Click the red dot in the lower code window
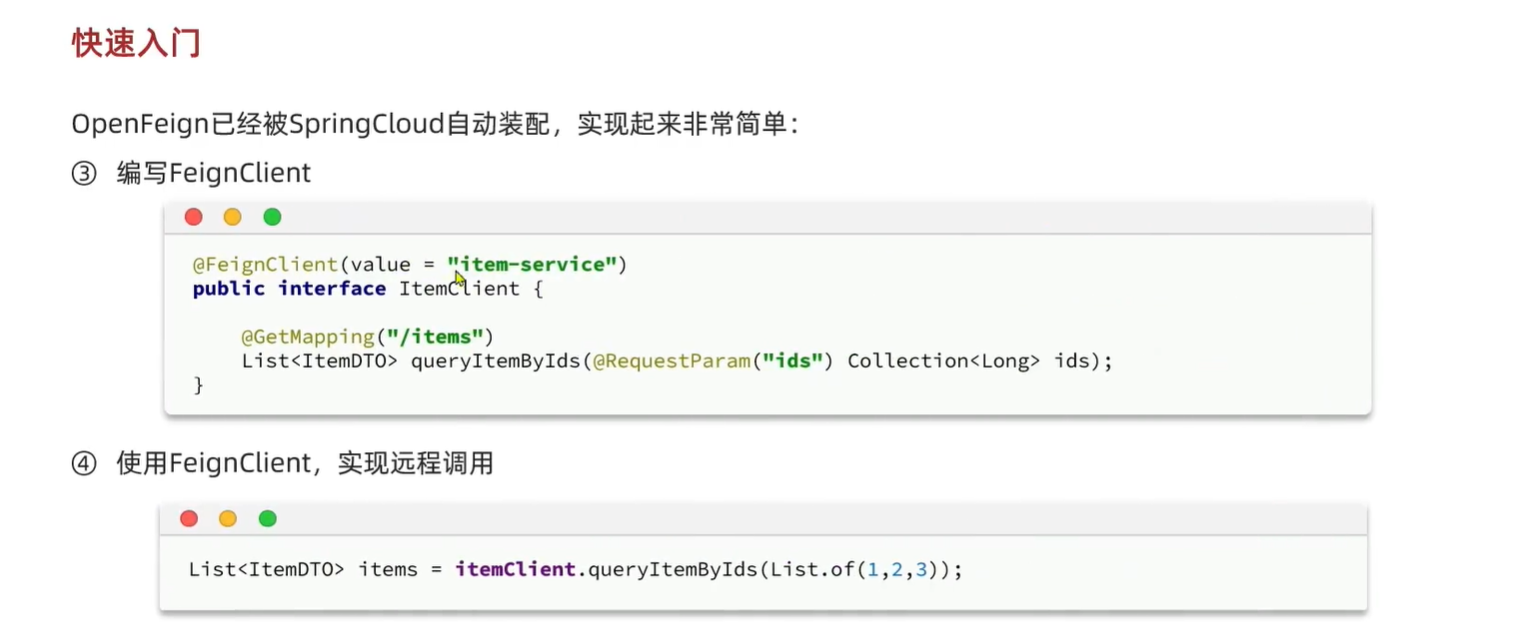The height and width of the screenshot is (633, 1531). [189, 518]
